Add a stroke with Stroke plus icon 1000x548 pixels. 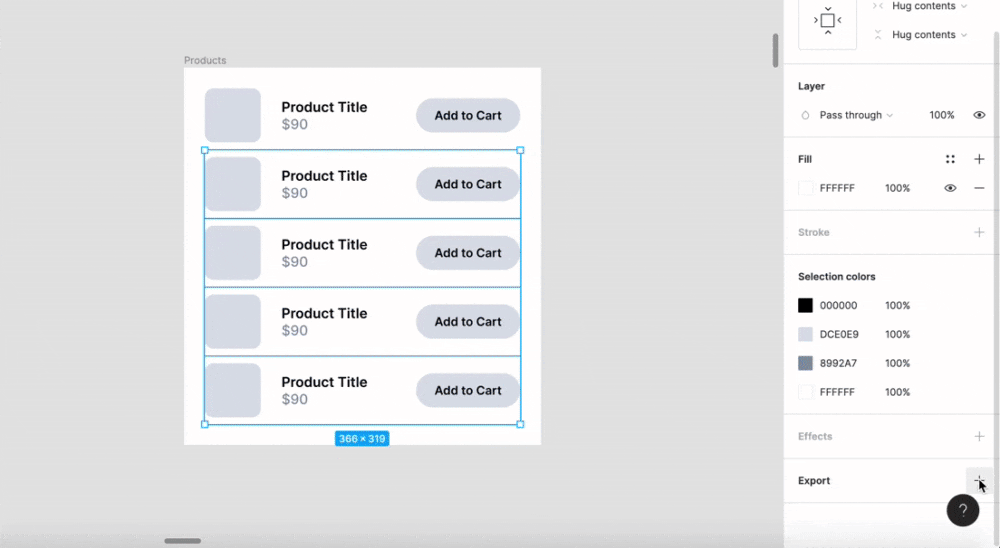(979, 232)
